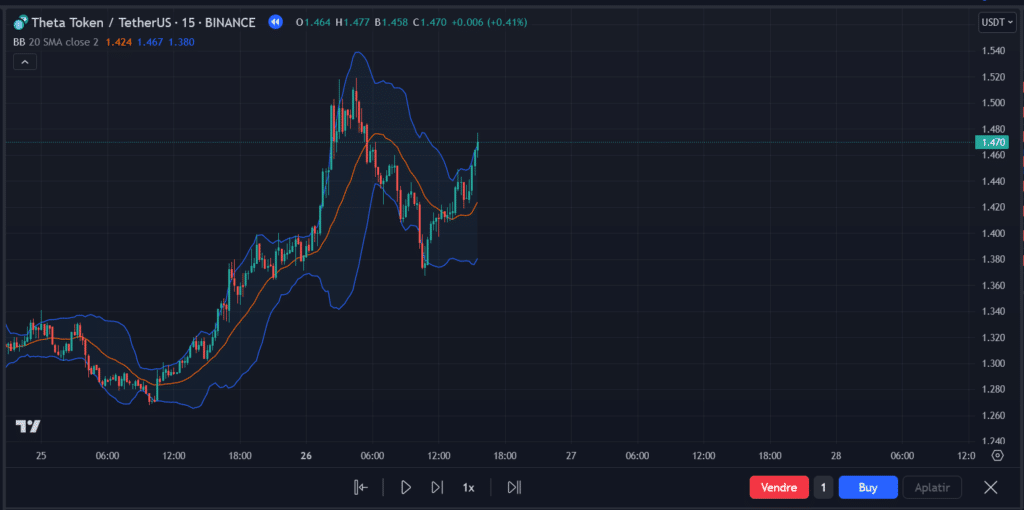
Task: Close the replay toolbar with the X
Action: click(991, 487)
